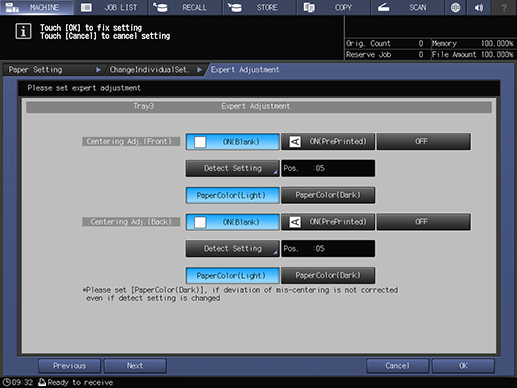Click File Amount 100.000% indicator
The image size is (517, 388).
pos(473,55)
